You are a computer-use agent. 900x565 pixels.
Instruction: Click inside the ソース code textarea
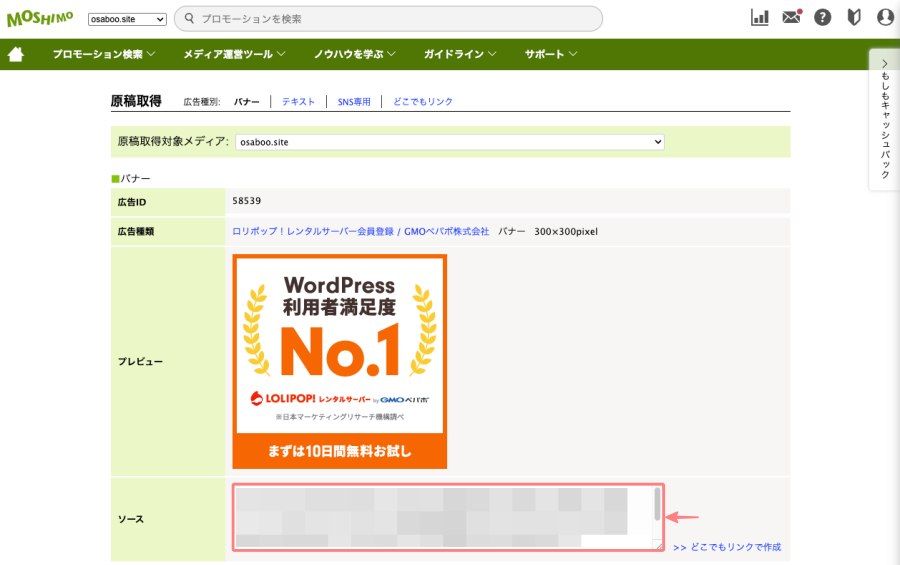(443, 517)
